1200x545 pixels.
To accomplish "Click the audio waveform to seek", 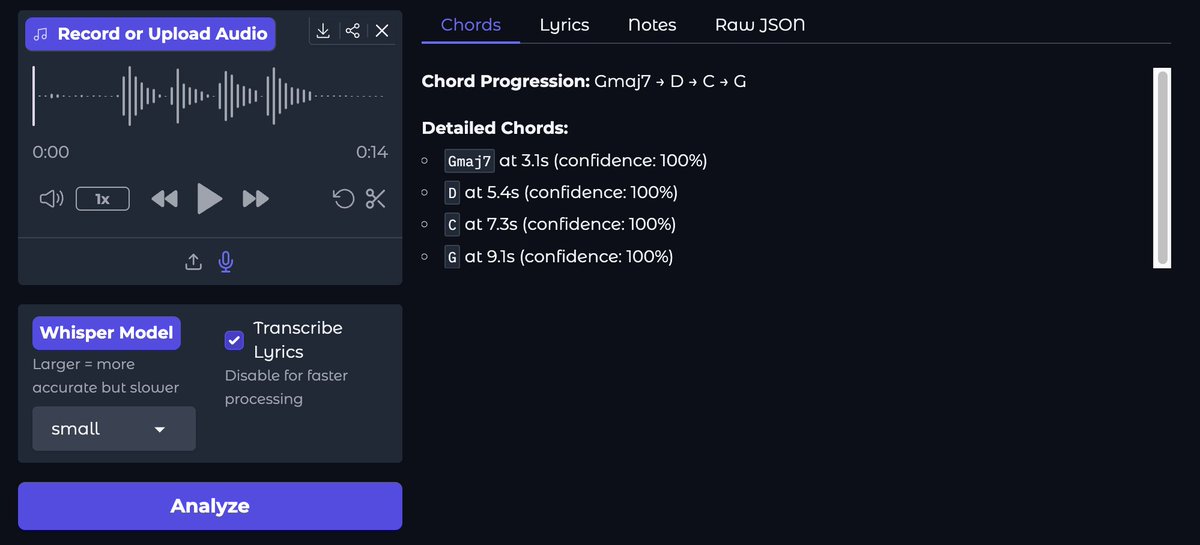I will coord(210,96).
